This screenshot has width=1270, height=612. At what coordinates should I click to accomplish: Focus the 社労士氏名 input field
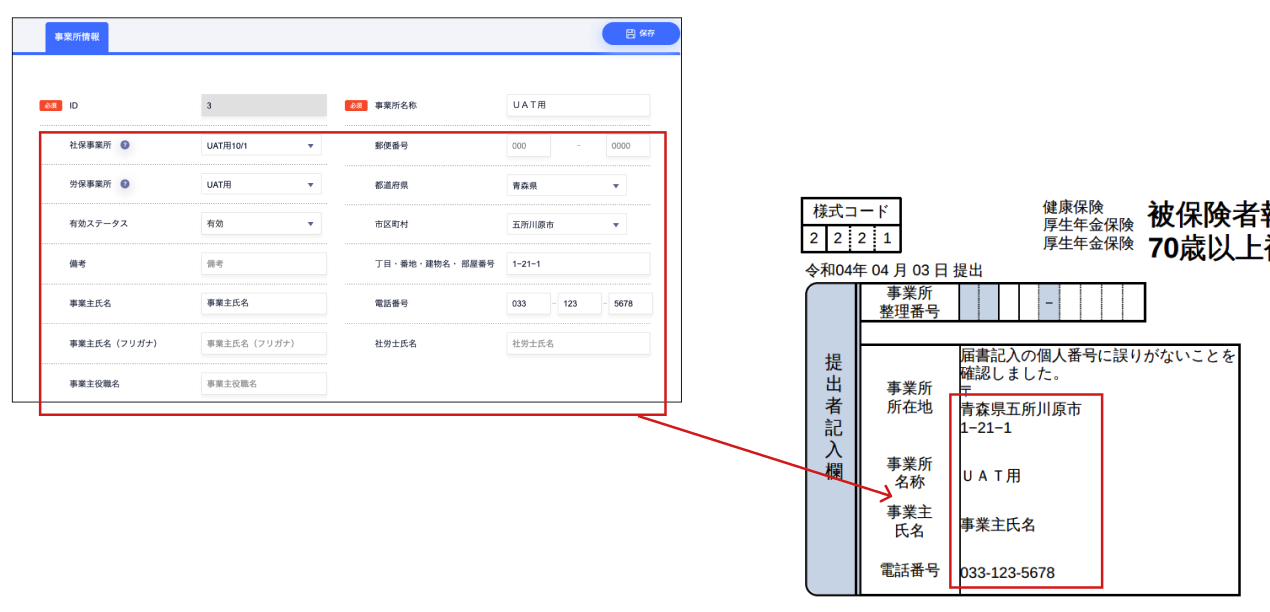coord(578,343)
